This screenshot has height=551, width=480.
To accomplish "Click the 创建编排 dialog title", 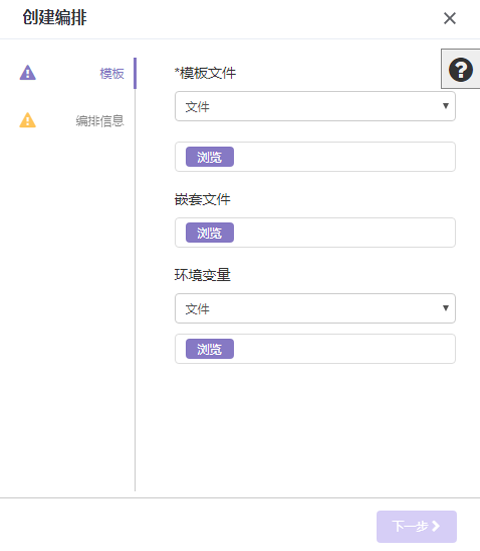I will tap(54, 17).
